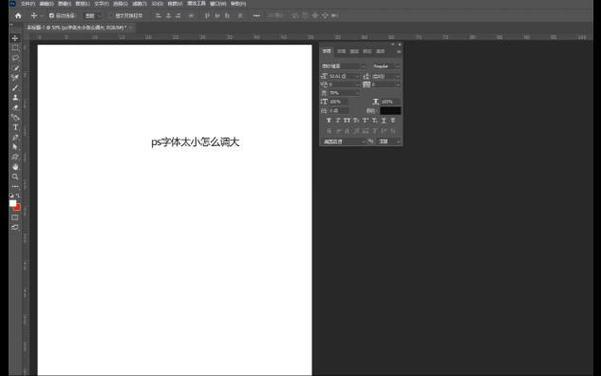Select the Rectangular Marquee tool
This screenshot has width=601, height=376.
pos(15,48)
